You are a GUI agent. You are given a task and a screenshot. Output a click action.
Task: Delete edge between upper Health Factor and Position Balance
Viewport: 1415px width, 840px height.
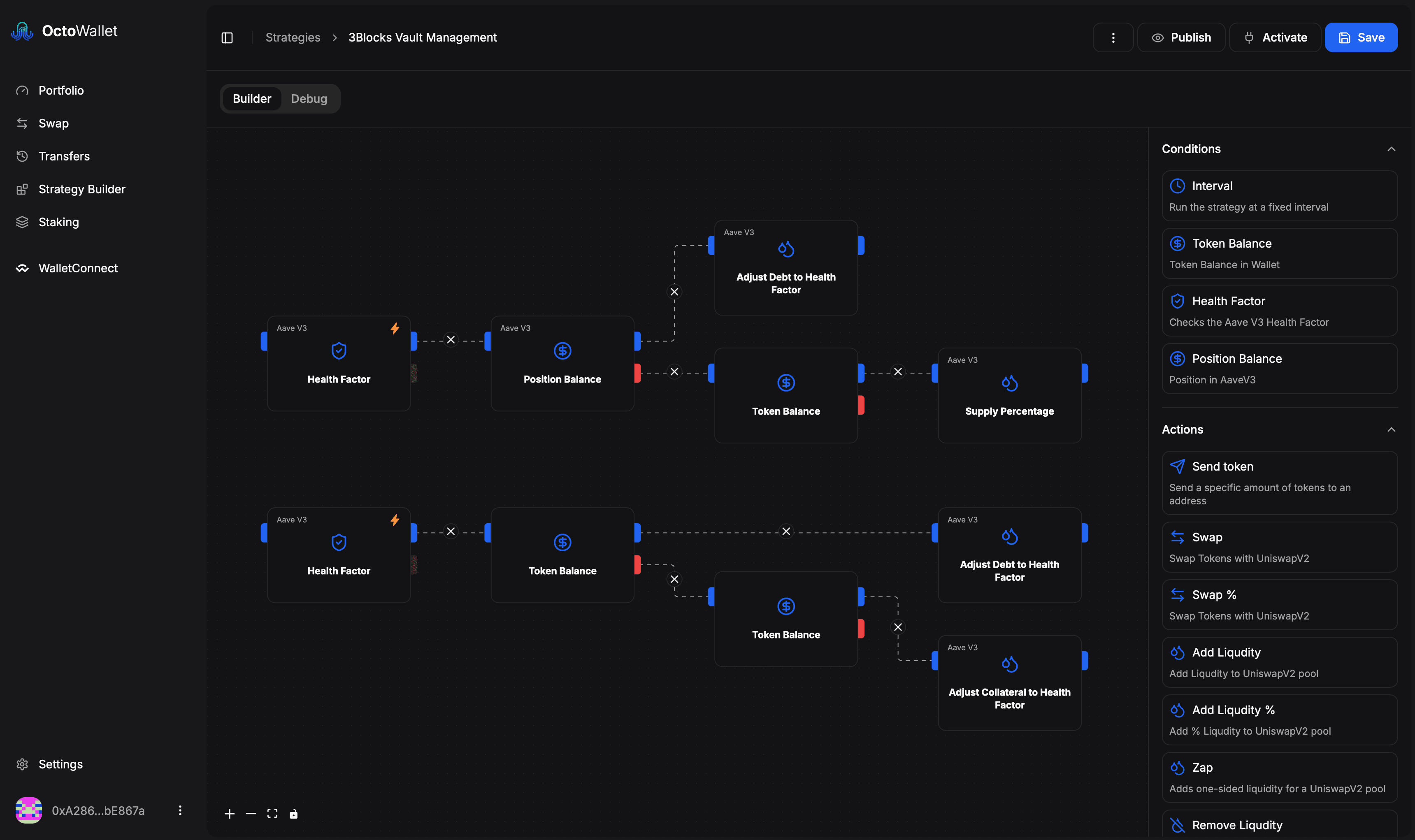[x=451, y=340]
